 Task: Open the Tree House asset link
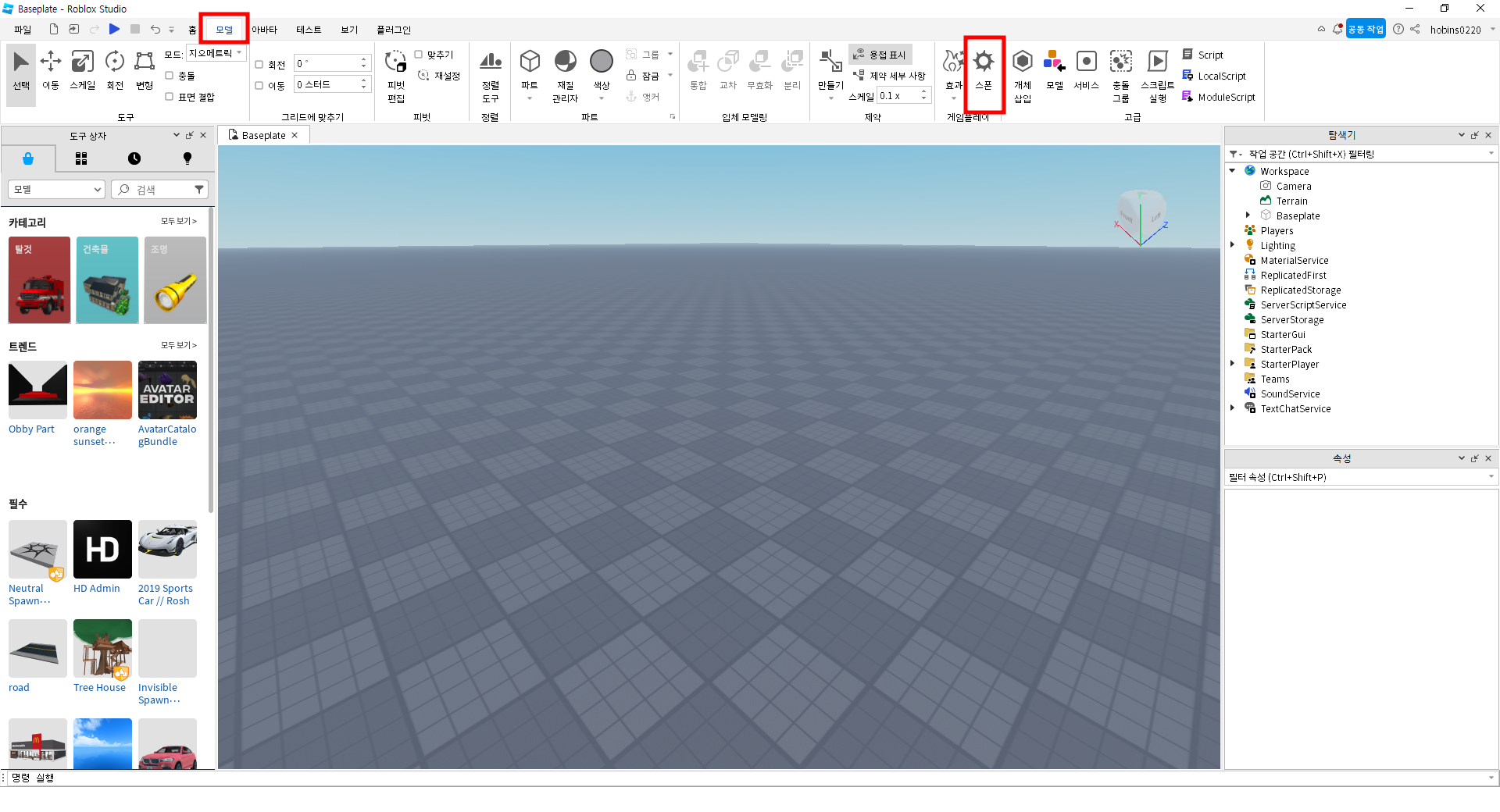pos(99,688)
